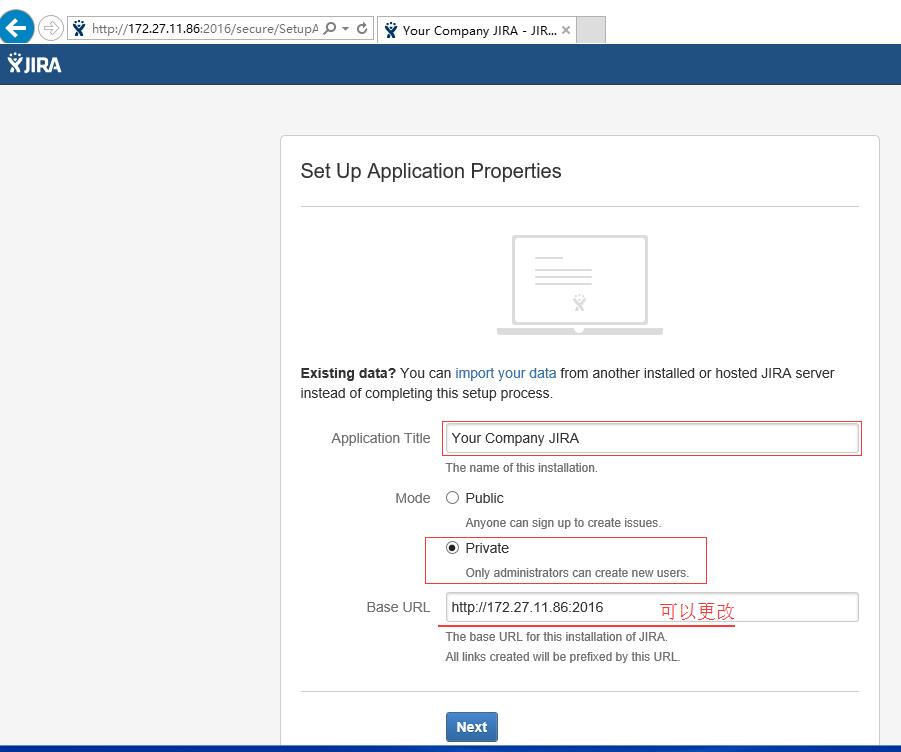The image size is (901, 752).
Task: Click 'Anyone can sign up to create issues.' text
Action: (563, 523)
